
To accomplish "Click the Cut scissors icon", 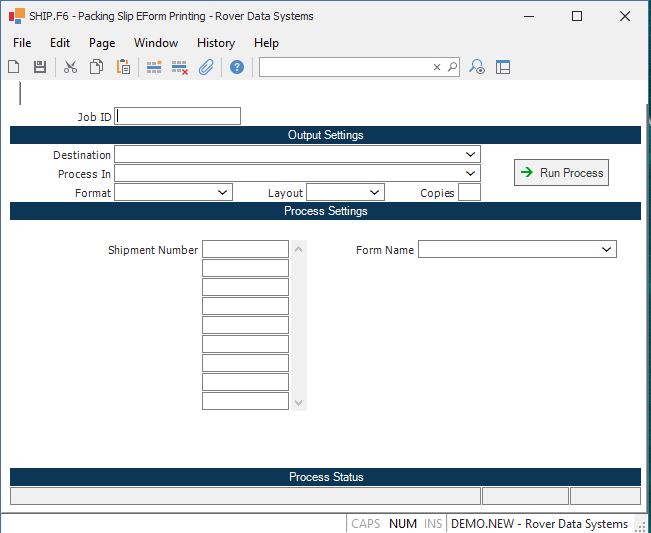I will pos(70,67).
